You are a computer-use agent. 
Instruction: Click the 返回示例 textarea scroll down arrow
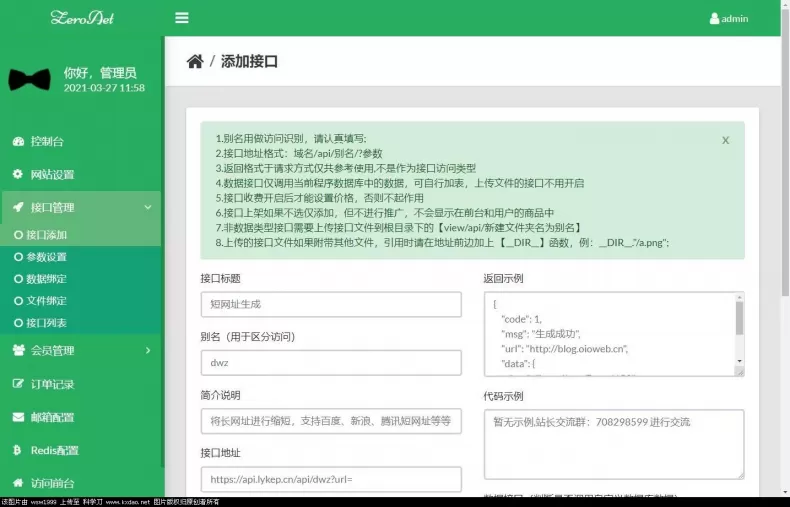(740, 361)
